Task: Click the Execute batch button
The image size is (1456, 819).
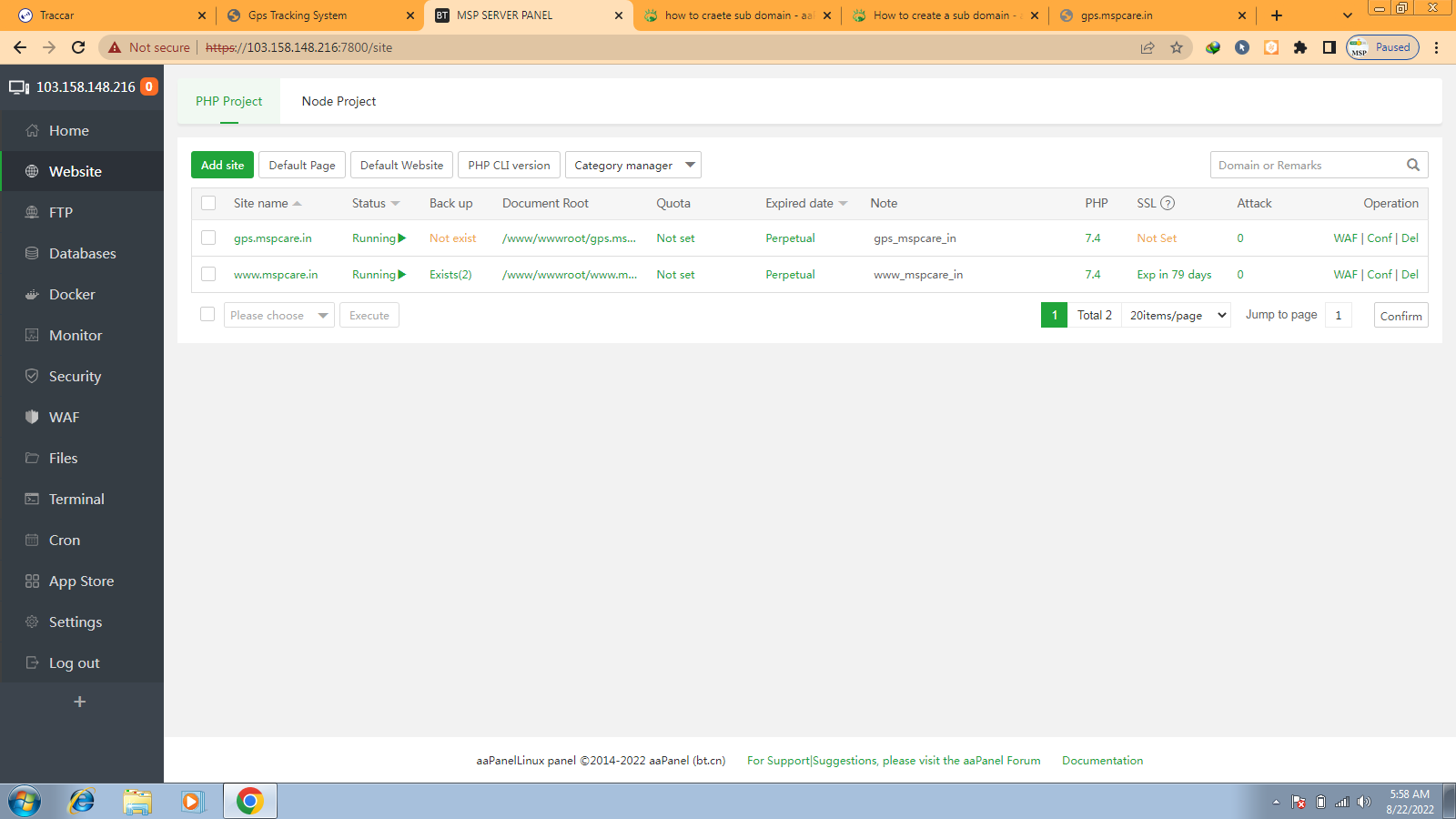Action: point(369,315)
